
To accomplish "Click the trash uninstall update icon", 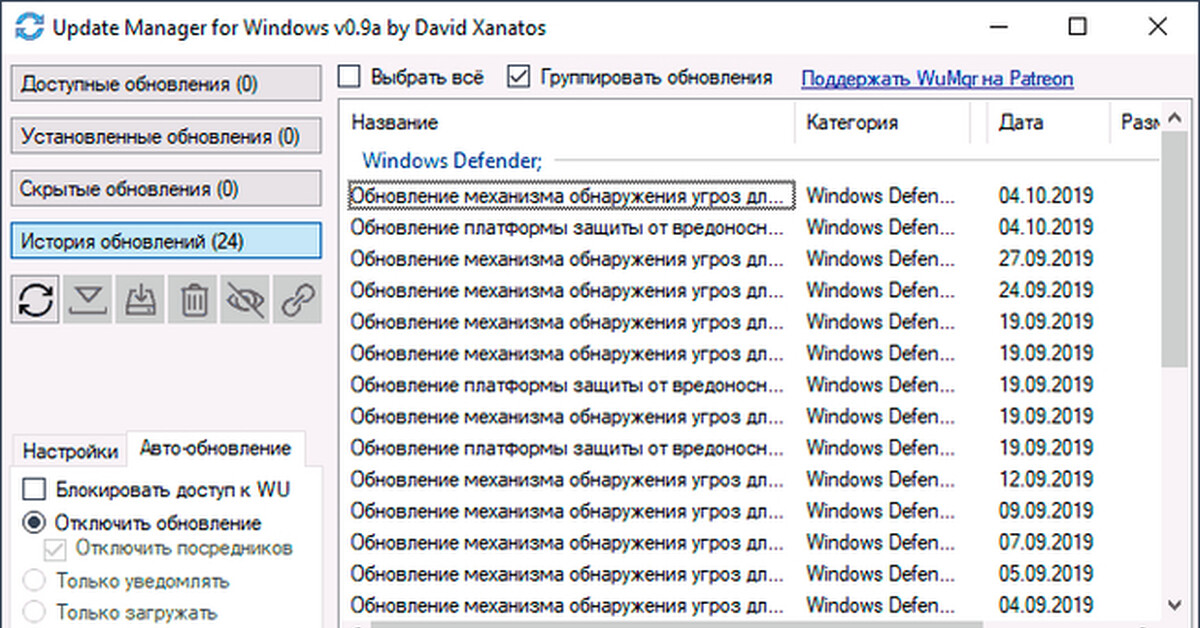I will click(x=194, y=300).
